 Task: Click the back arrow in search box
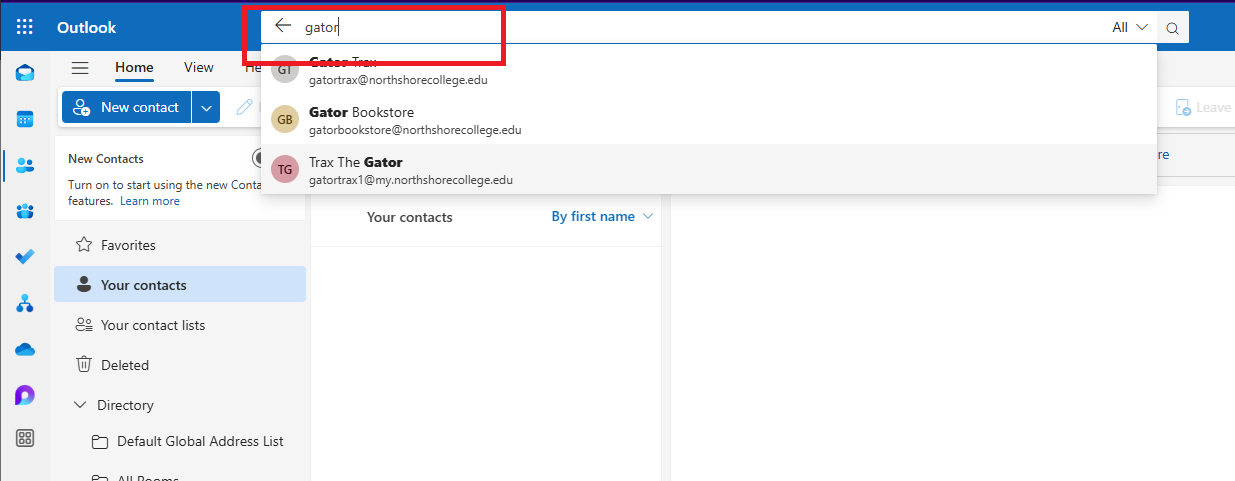click(283, 27)
